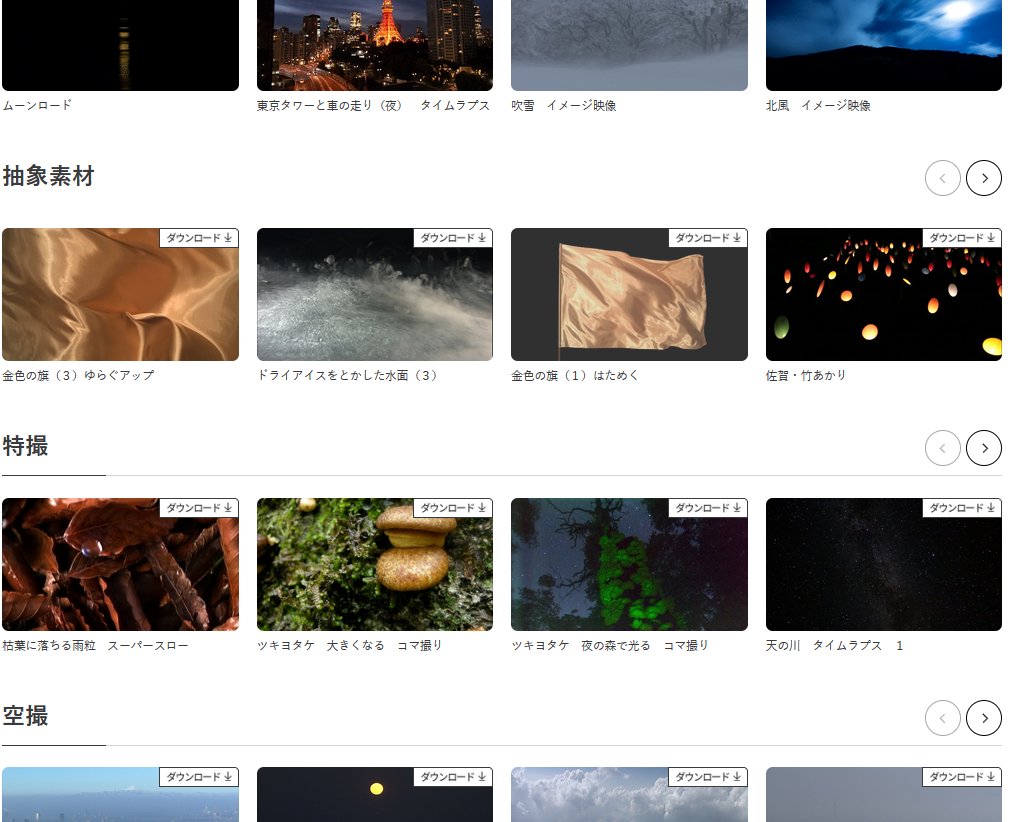Select the 抽象素材 section heading

pos(48,176)
